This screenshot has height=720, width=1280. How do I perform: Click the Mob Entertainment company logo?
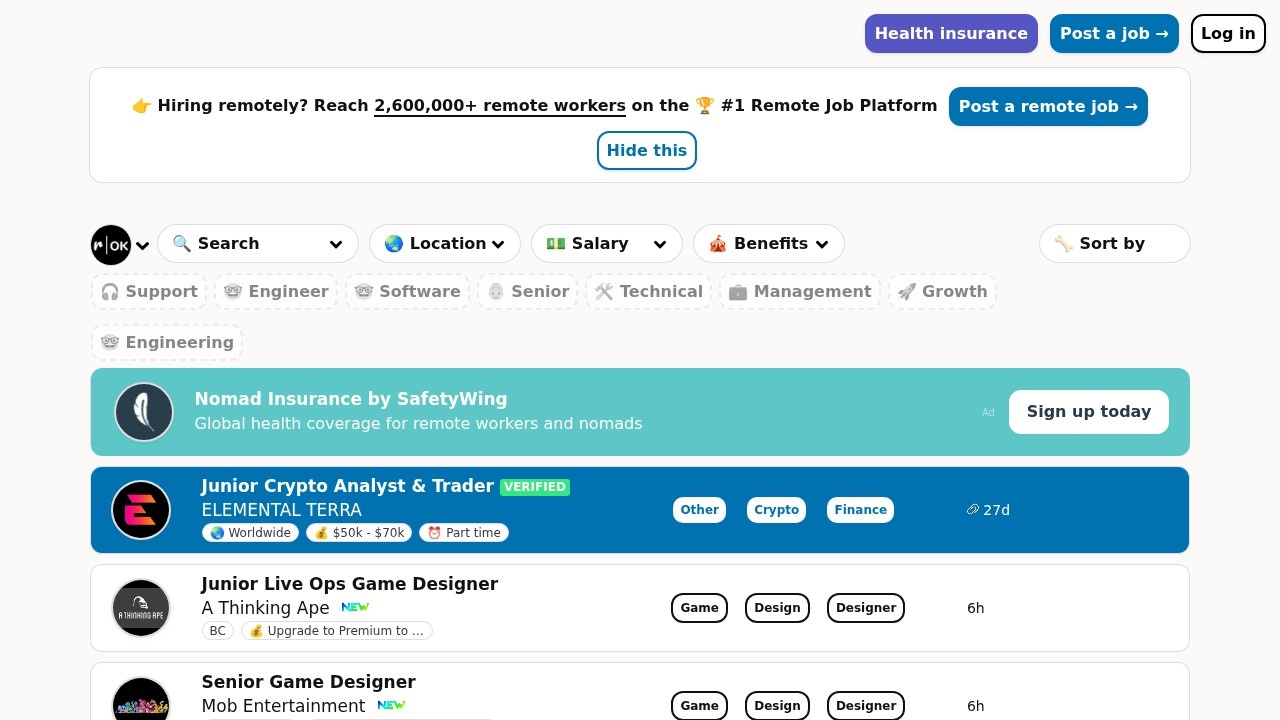pyautogui.click(x=141, y=701)
